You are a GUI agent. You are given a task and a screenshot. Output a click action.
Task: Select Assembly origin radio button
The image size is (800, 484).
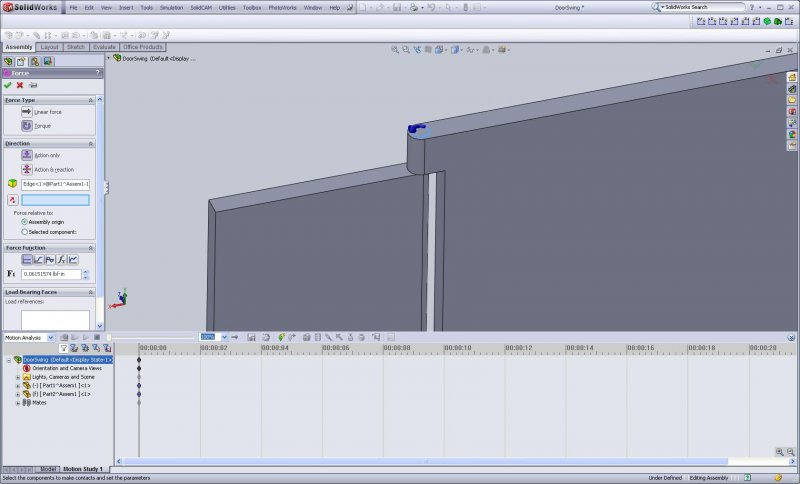24,222
